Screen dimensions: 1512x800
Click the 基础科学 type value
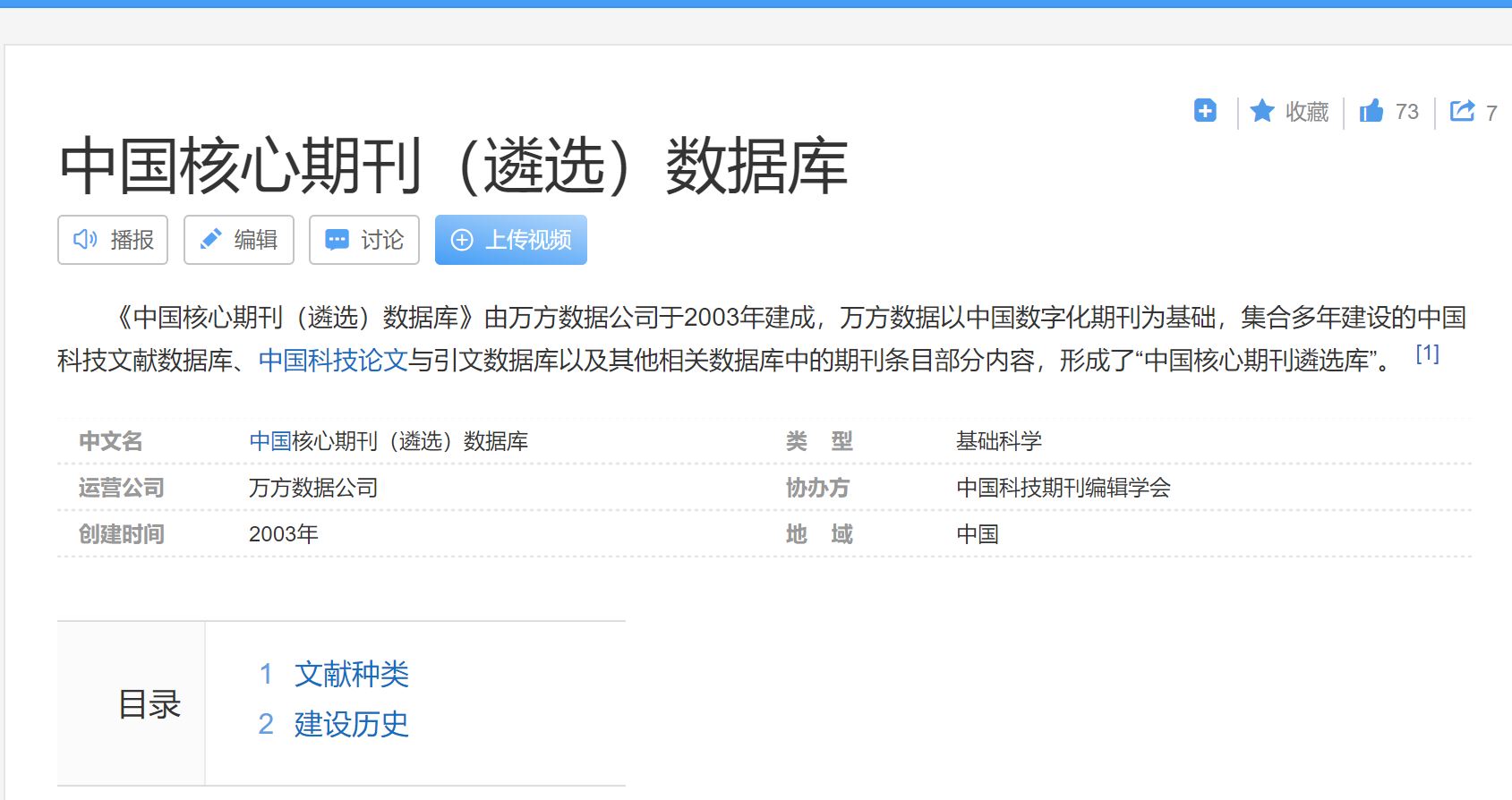pos(999,441)
